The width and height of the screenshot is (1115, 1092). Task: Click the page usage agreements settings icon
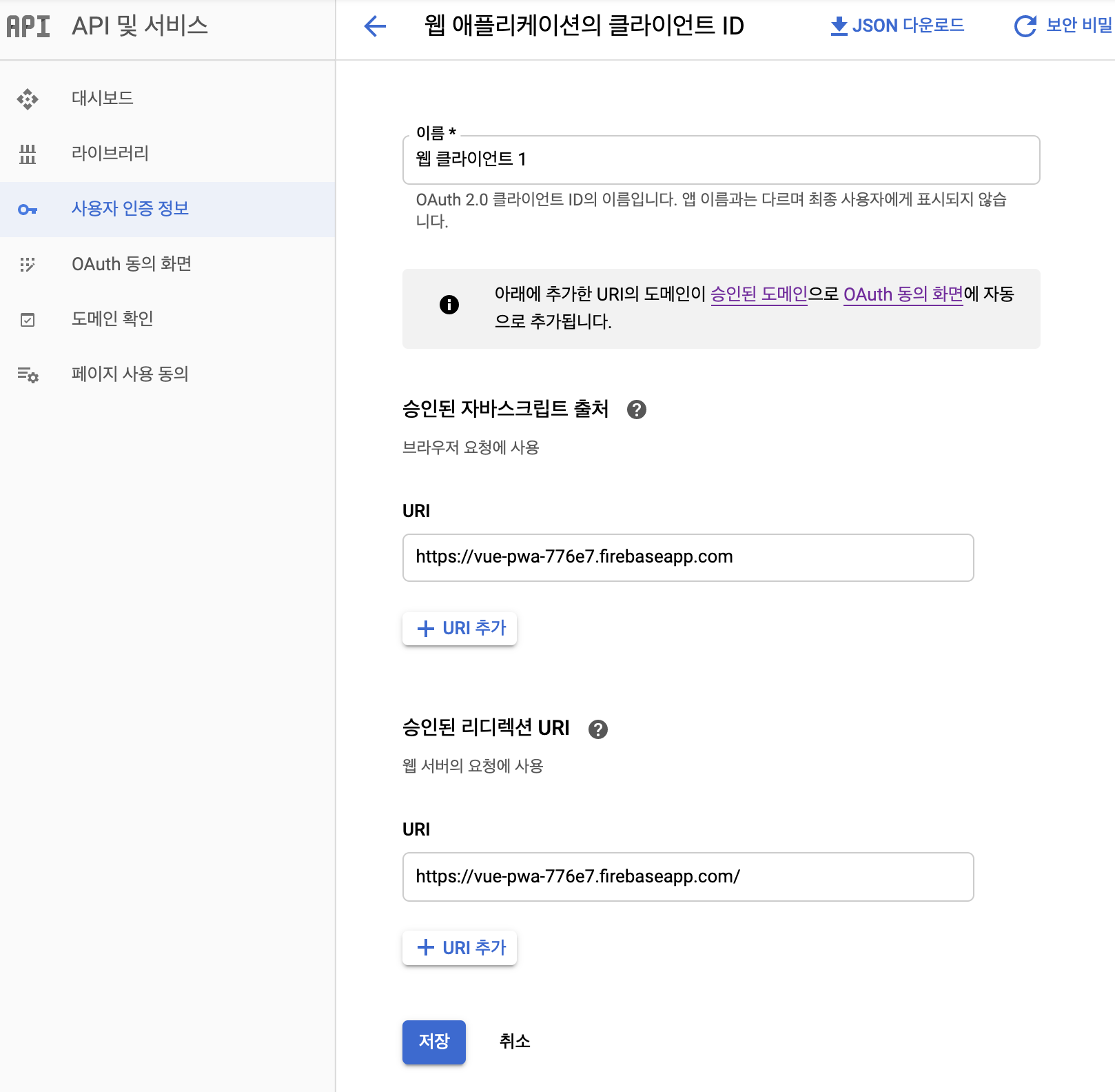[28, 375]
